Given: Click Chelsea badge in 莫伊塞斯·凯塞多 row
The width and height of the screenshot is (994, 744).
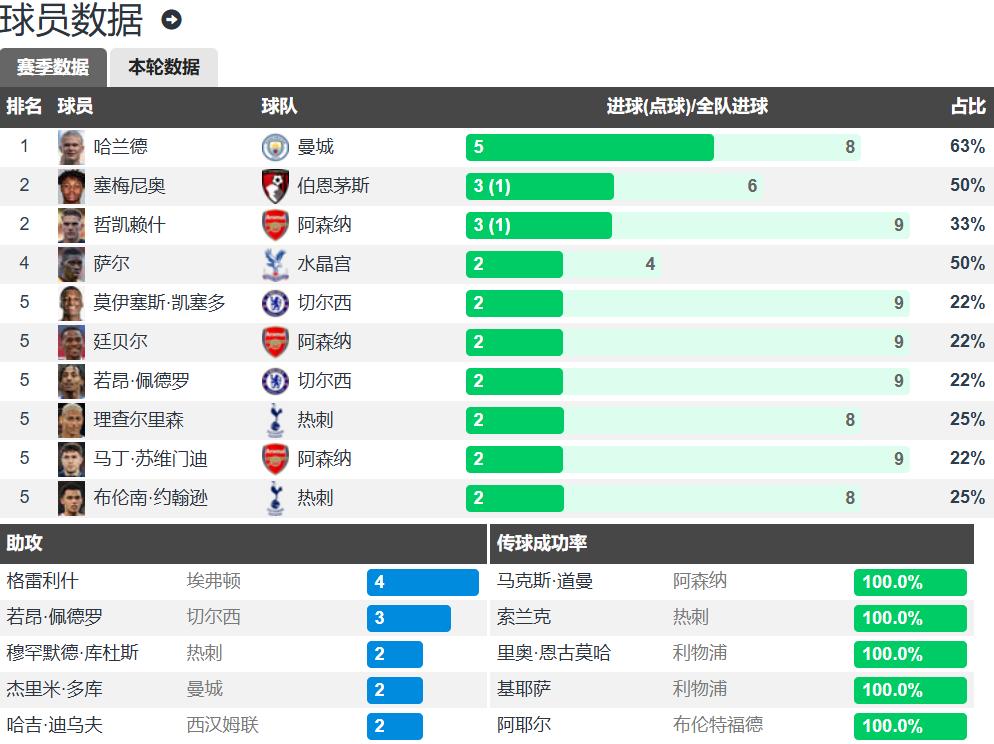Looking at the screenshot, I should tap(274, 303).
